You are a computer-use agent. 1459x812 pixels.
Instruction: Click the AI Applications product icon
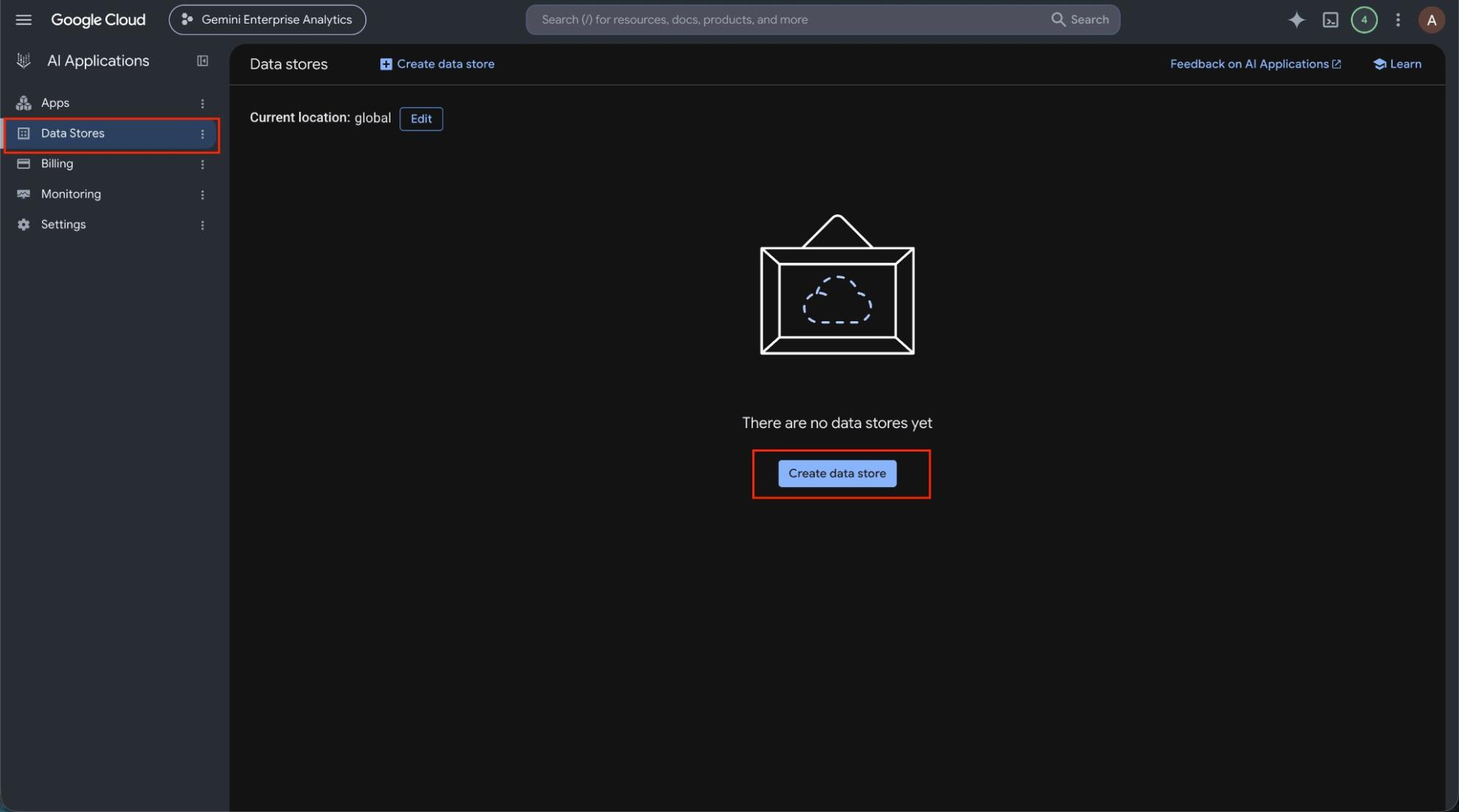tap(24, 61)
